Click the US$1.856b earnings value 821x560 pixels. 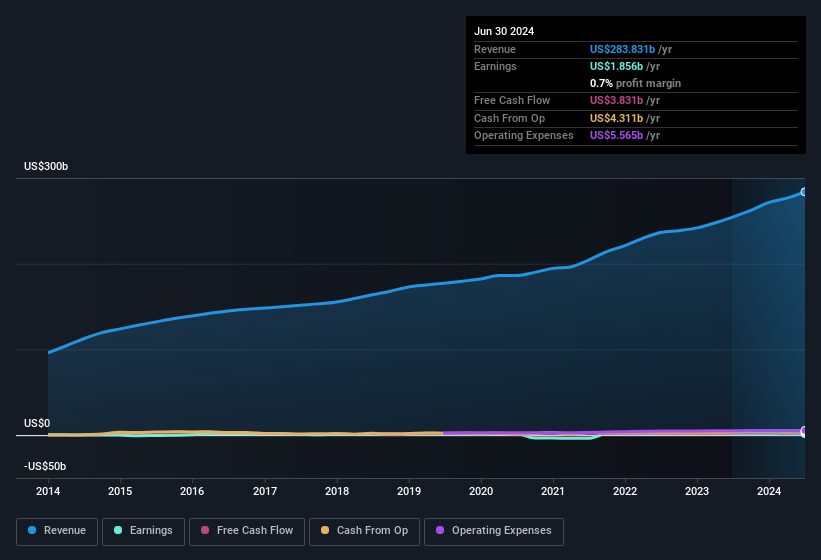tap(616, 66)
